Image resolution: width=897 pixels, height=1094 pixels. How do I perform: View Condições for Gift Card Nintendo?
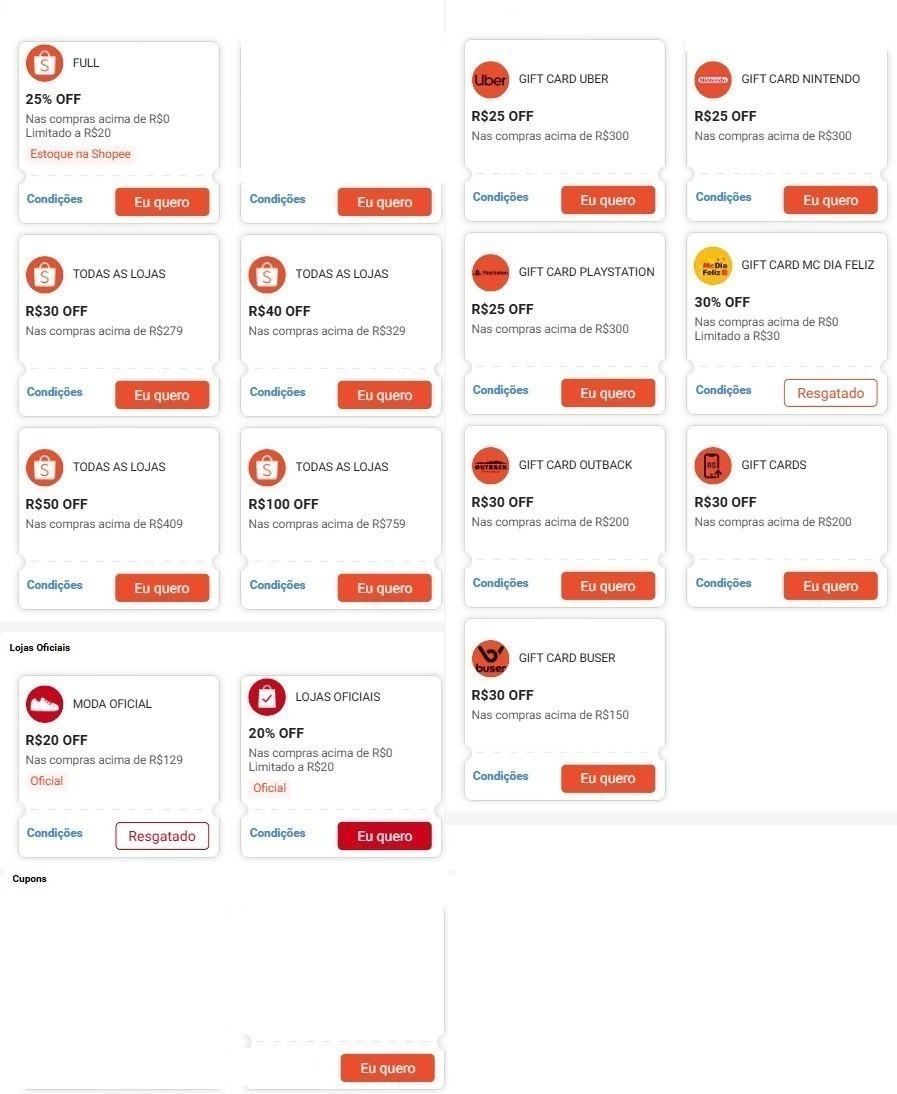[x=723, y=197]
